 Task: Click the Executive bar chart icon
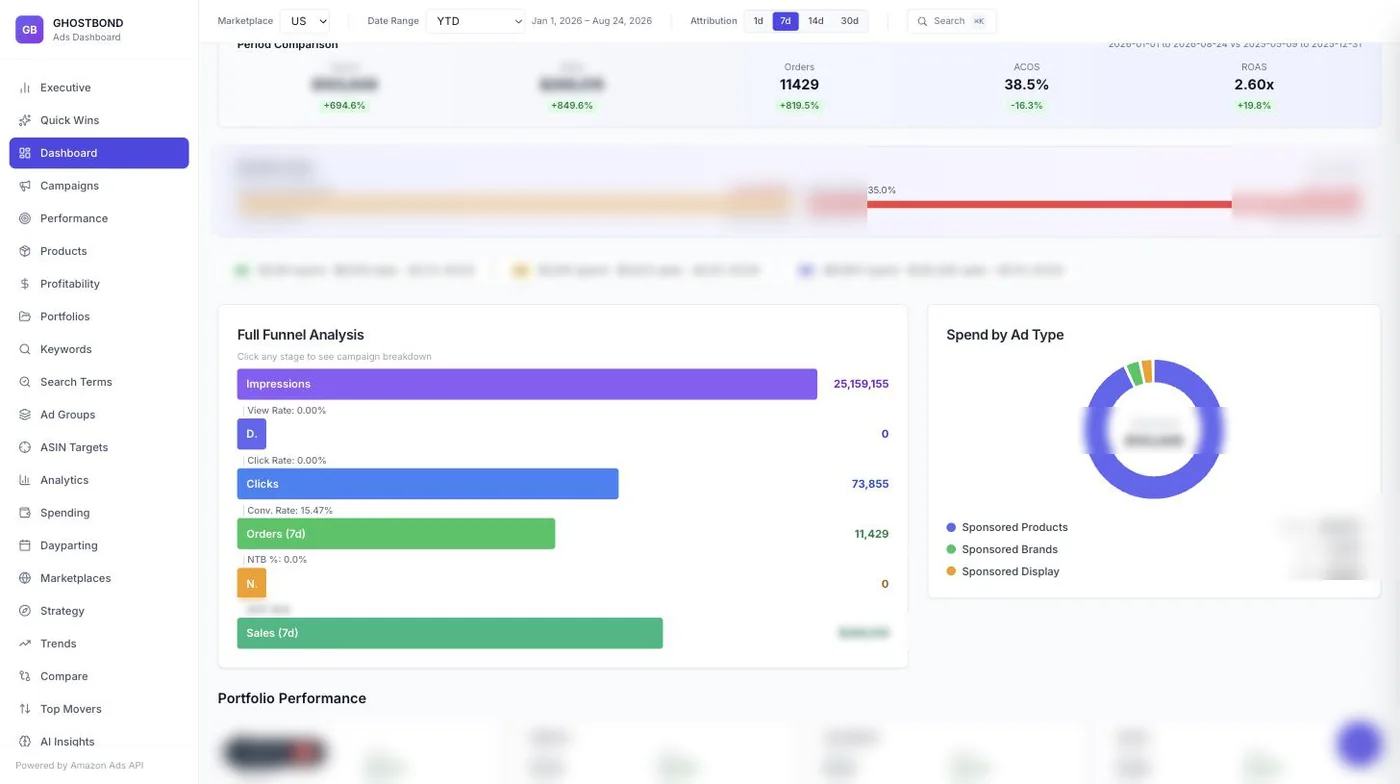(25, 88)
